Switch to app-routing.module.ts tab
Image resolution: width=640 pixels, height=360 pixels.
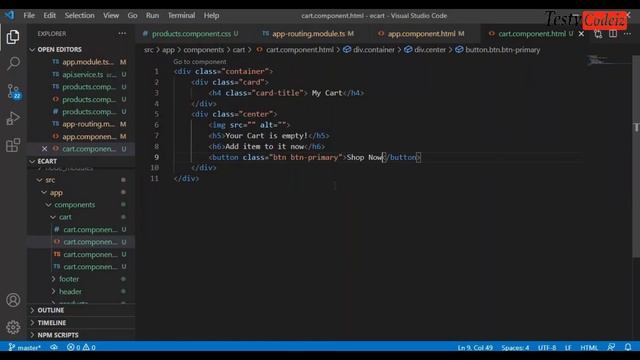click(x=308, y=34)
